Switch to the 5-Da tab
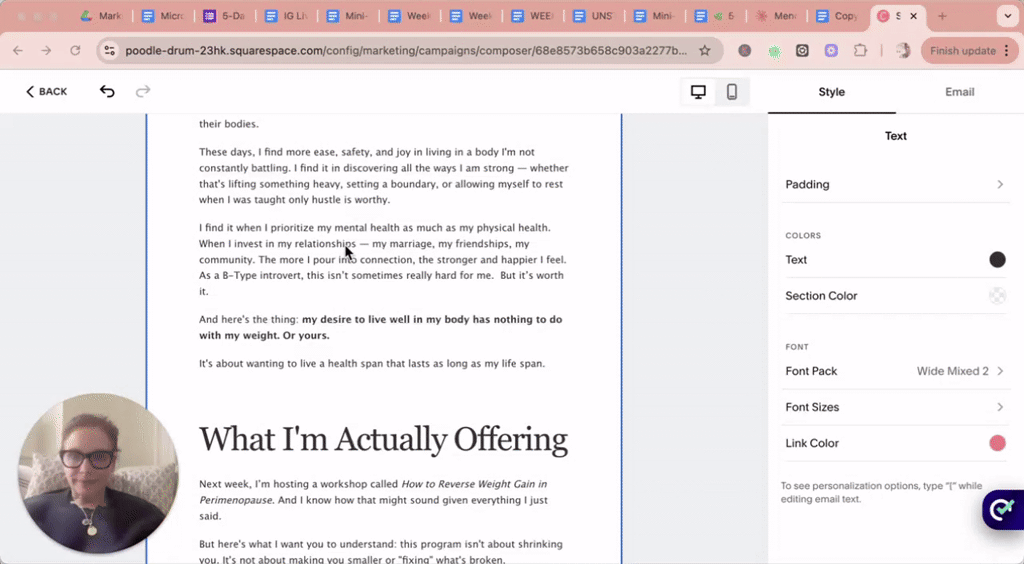This screenshot has width=1024, height=564. coord(225,16)
